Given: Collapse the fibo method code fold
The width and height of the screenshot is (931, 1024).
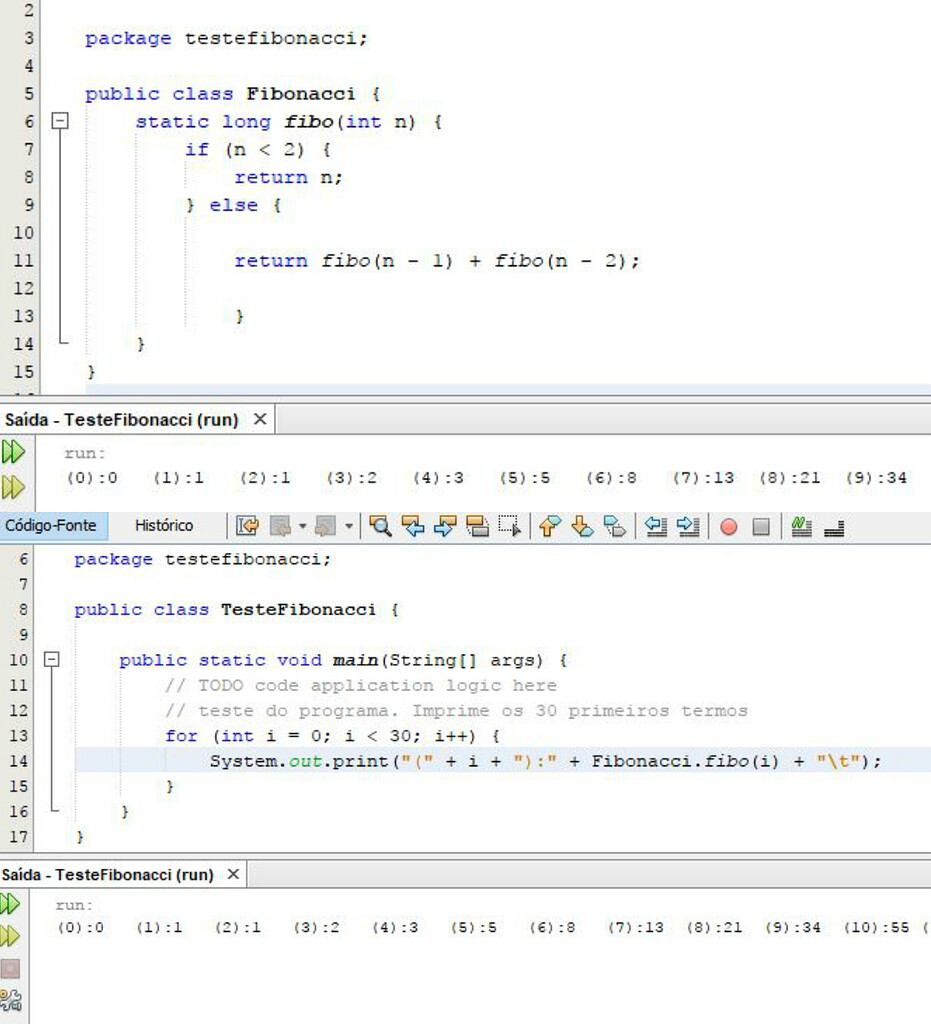Looking at the screenshot, I should point(60,121).
